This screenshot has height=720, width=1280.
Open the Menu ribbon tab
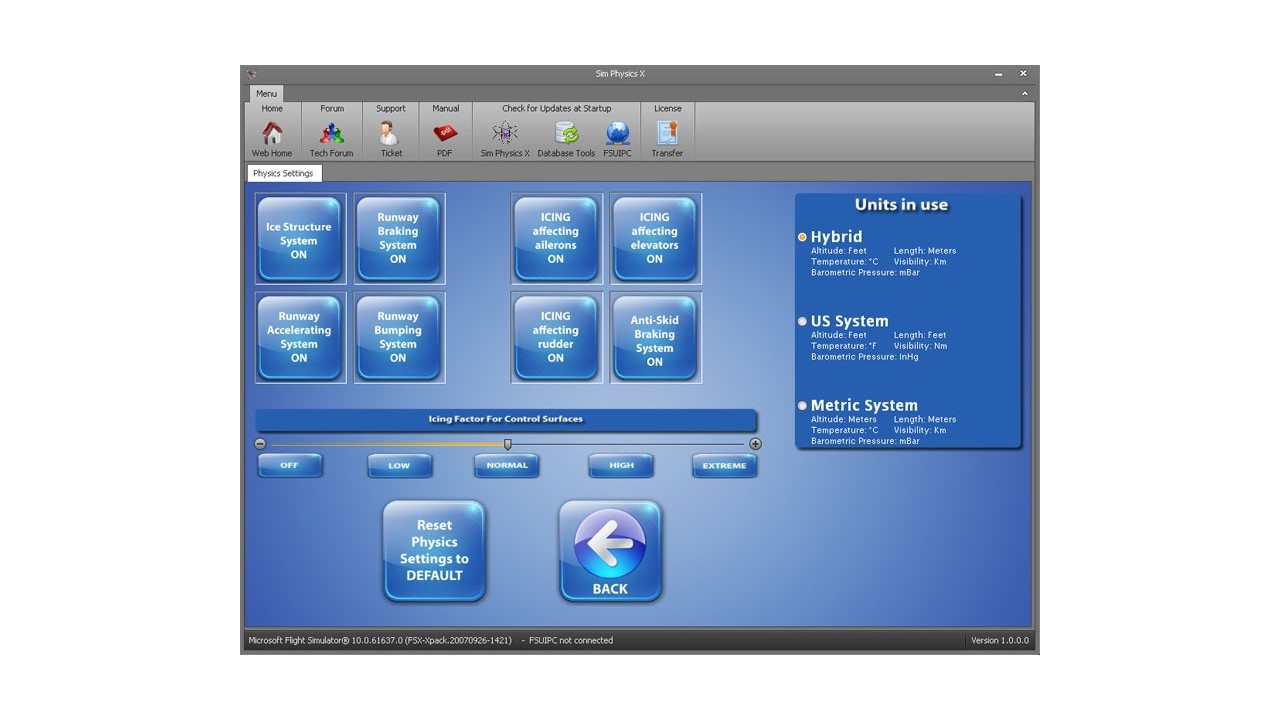[x=266, y=93]
